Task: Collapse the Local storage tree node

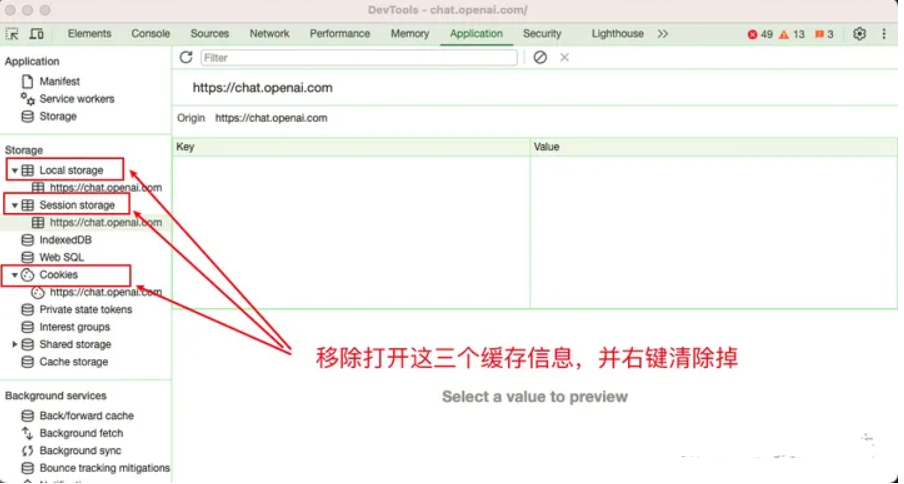Action: [14, 171]
